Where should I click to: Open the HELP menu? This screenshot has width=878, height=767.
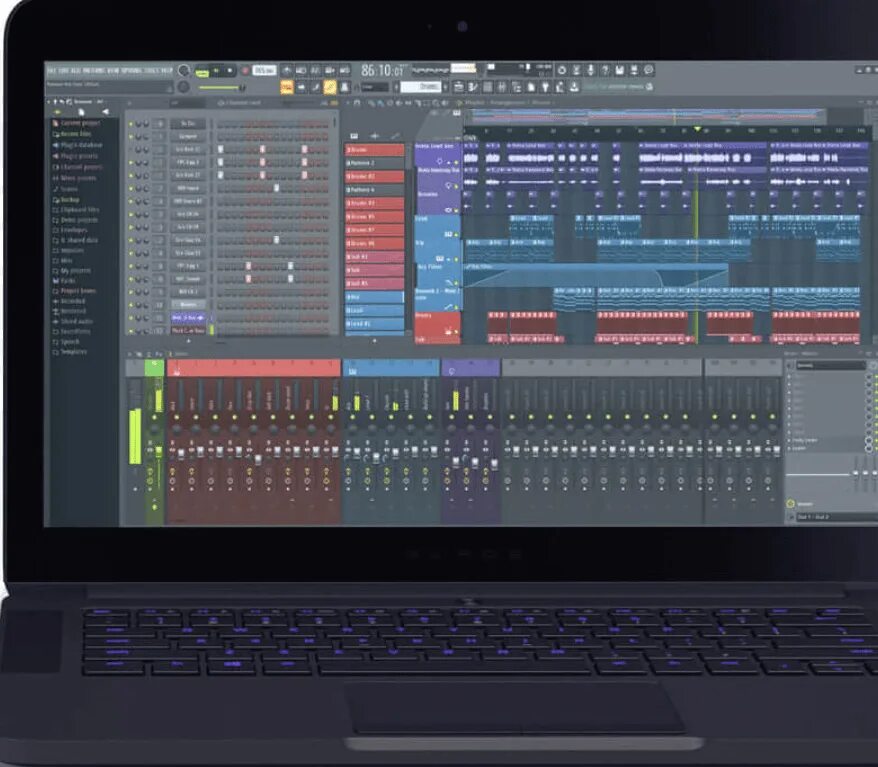[167, 71]
